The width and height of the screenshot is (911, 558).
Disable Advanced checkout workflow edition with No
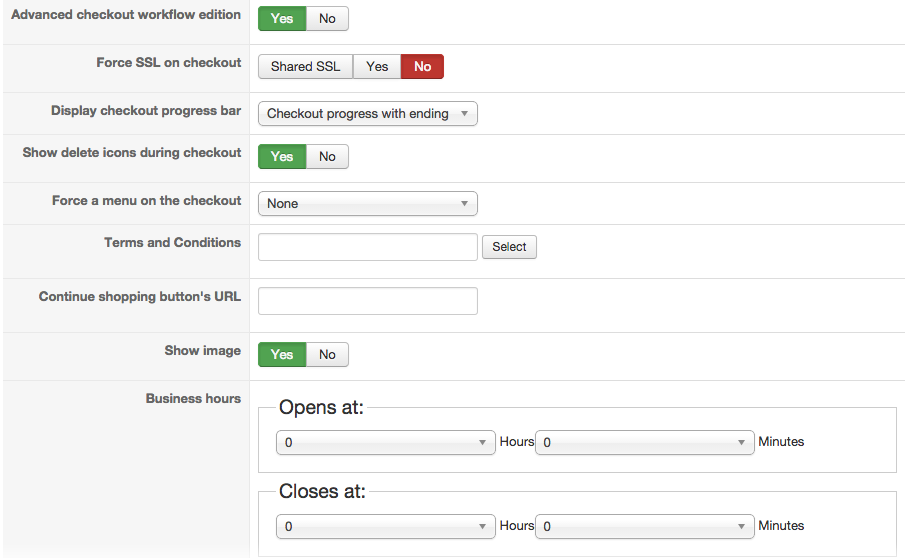(x=327, y=19)
